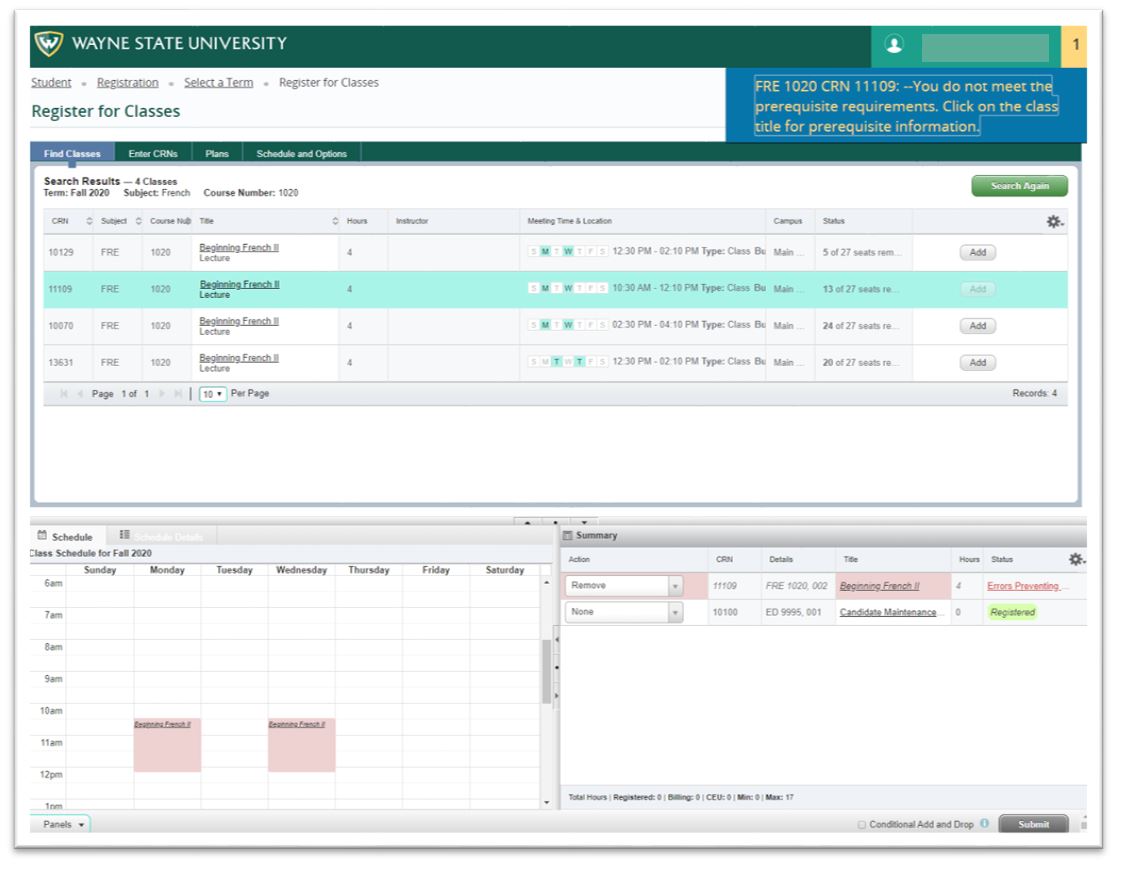This screenshot has height=876, width=1125.
Task: Click the info icon beside Conditional Add and Drop
Action: point(984,824)
